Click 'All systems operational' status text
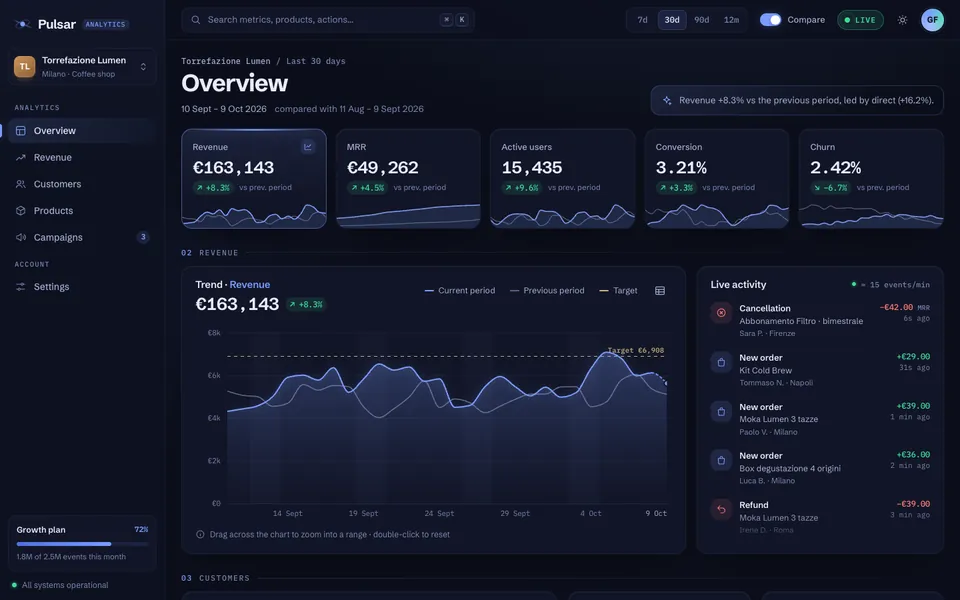The height and width of the screenshot is (600, 960). point(65,585)
